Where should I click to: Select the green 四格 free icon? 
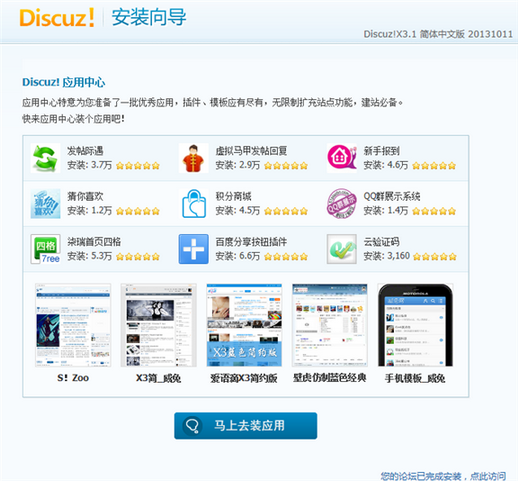click(x=45, y=249)
